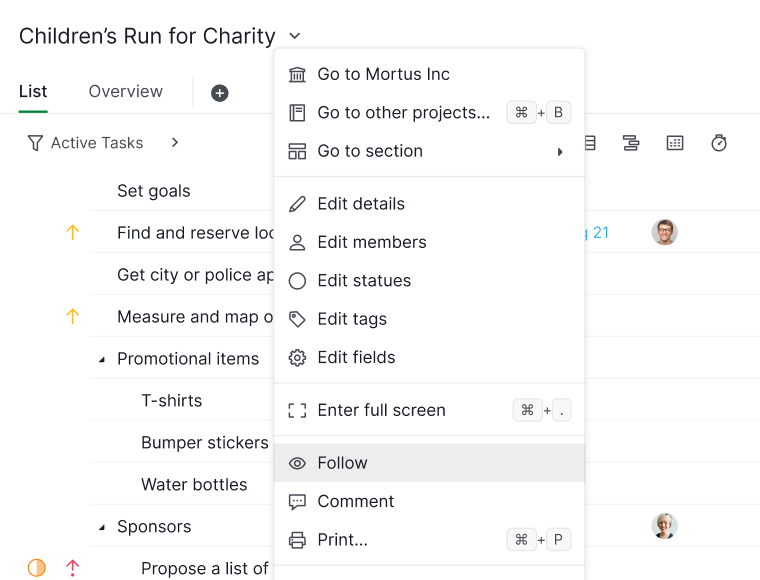Choose Edit fields in the menu
The image size is (760, 580).
(429, 358)
